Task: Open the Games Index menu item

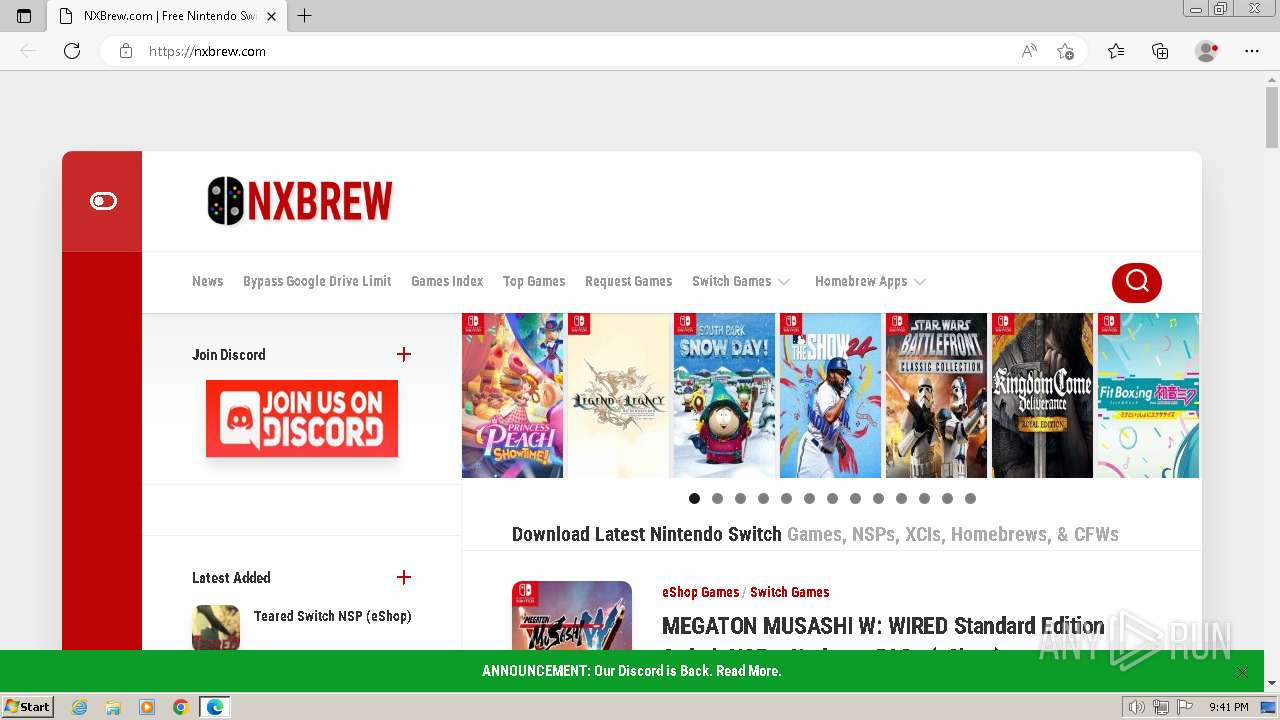Action: click(447, 282)
